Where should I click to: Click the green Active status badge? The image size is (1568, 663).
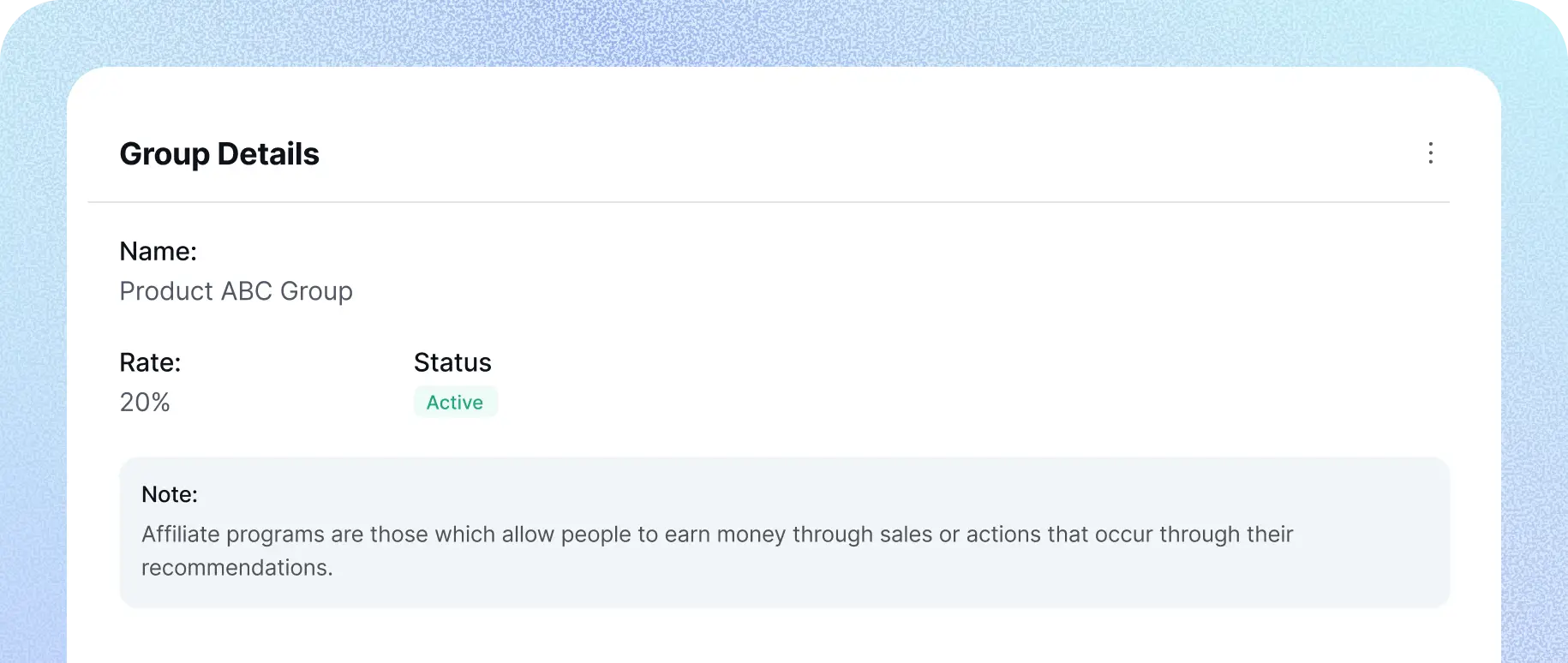455,402
